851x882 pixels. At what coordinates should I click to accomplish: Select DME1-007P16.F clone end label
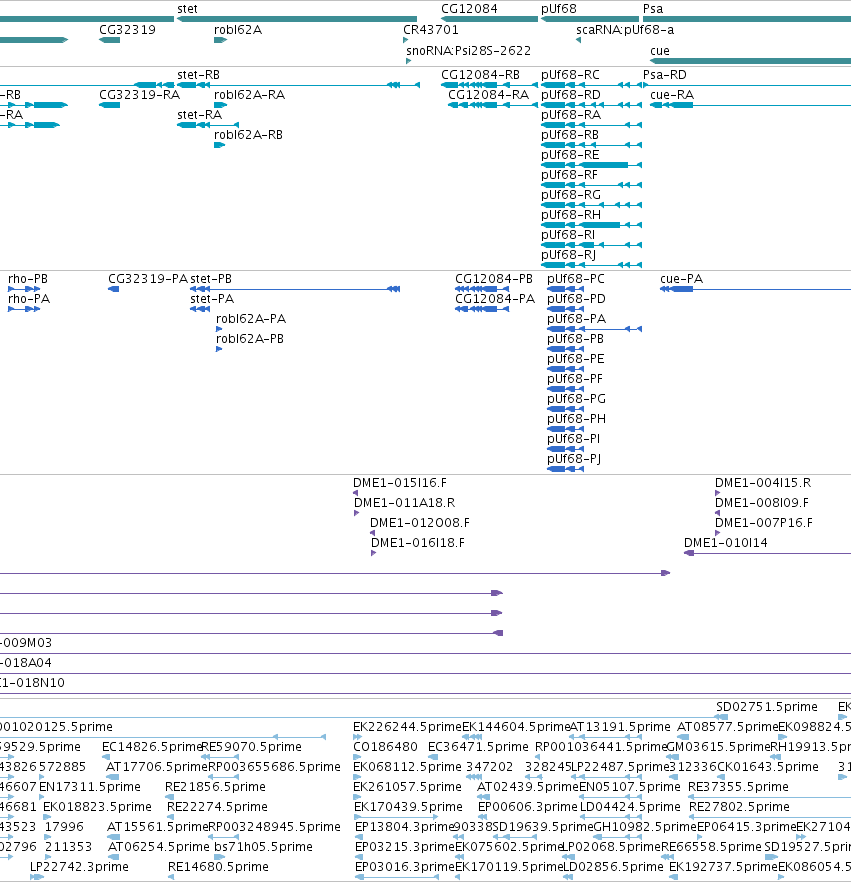tap(764, 523)
